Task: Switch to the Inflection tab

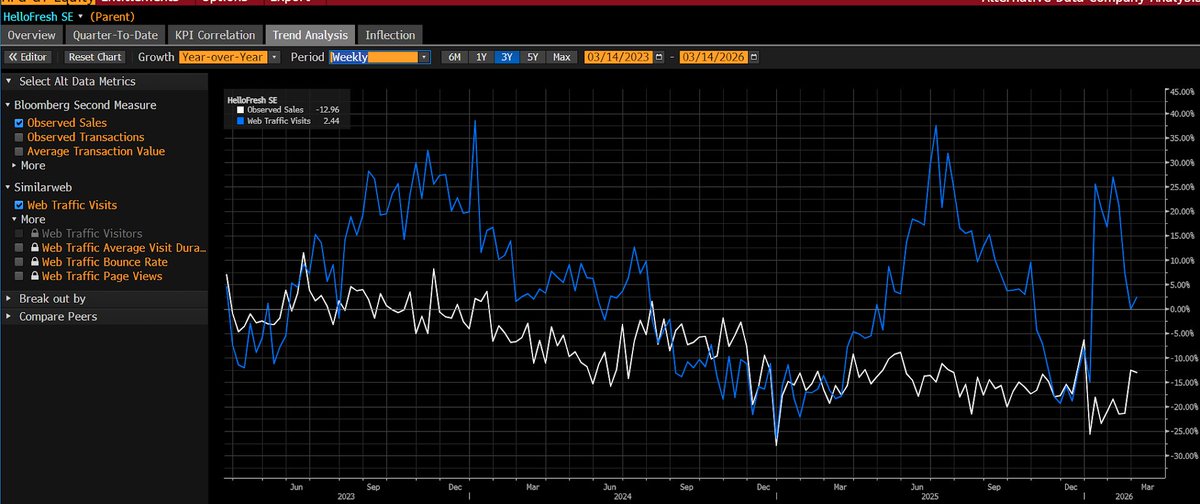Action: tap(390, 35)
